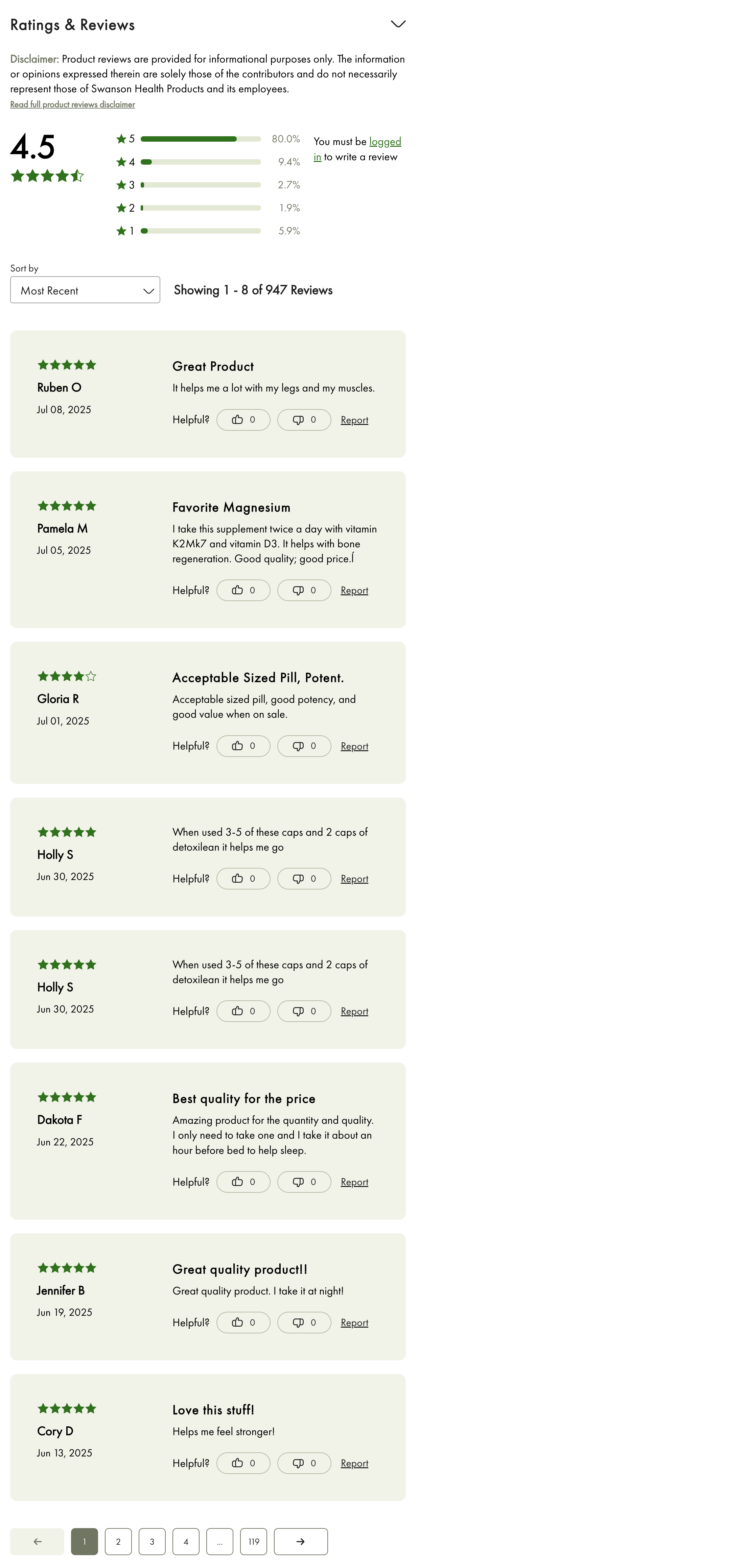Image resolution: width=744 pixels, height=1568 pixels.
Task: Open the Sort by Most Recent dropdown
Action: 85,290
